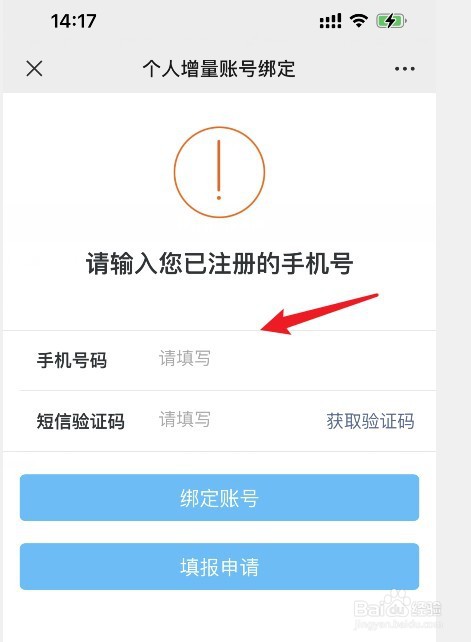The image size is (471, 642).
Task: Tap the 14:17 clock in status bar
Action: [x=73, y=21]
